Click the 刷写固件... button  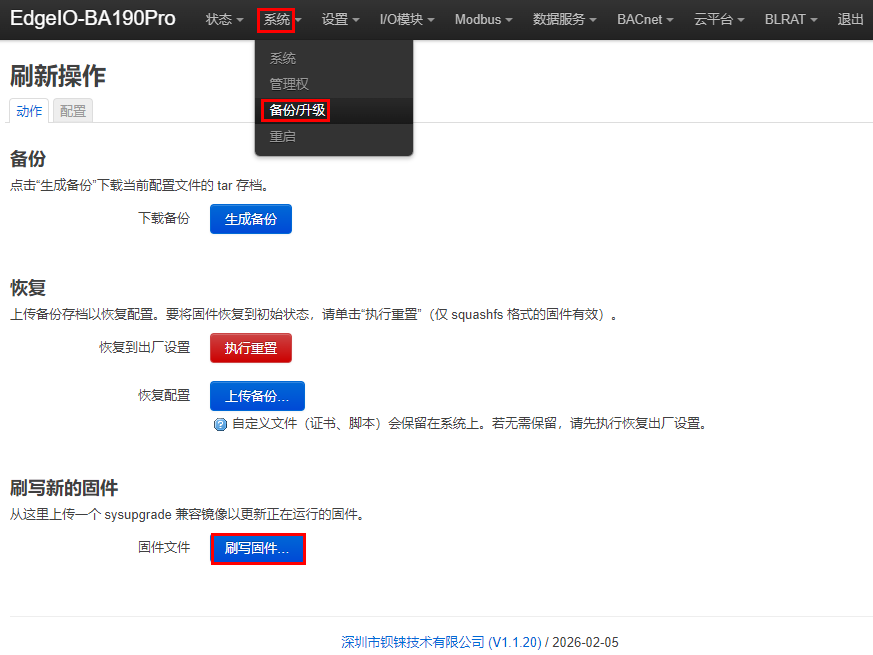click(x=257, y=549)
